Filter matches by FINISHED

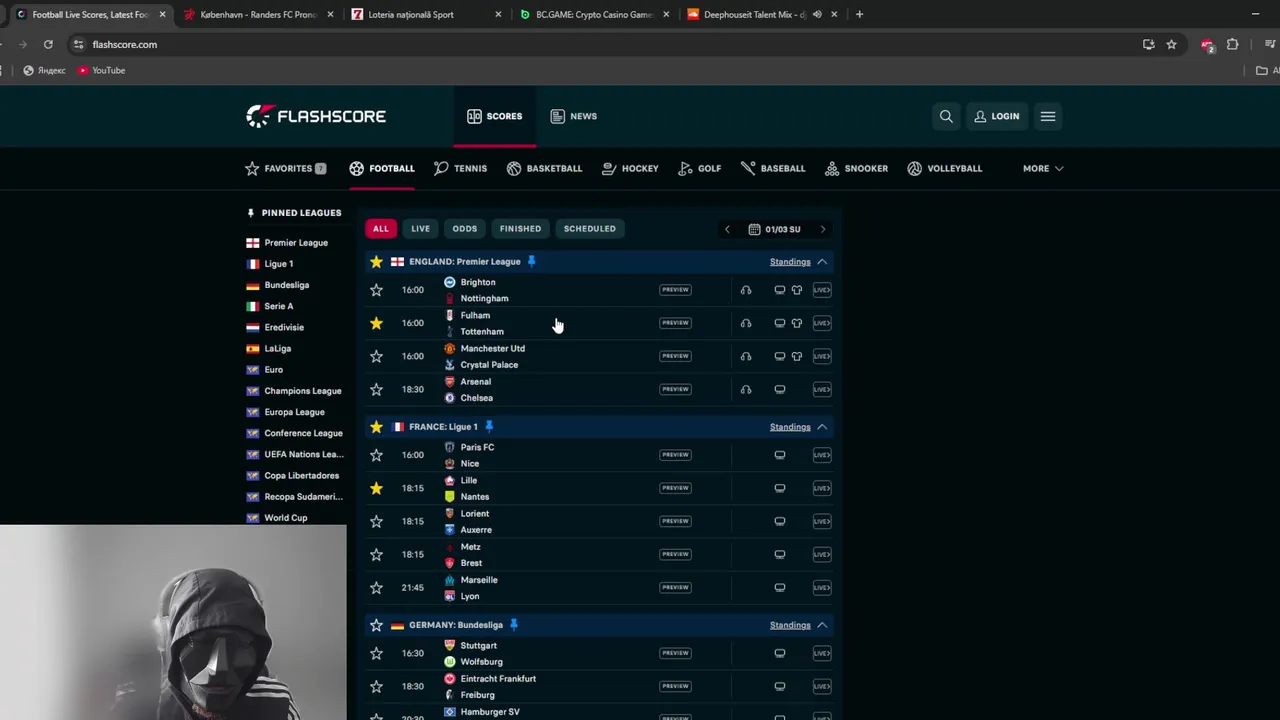(x=520, y=229)
